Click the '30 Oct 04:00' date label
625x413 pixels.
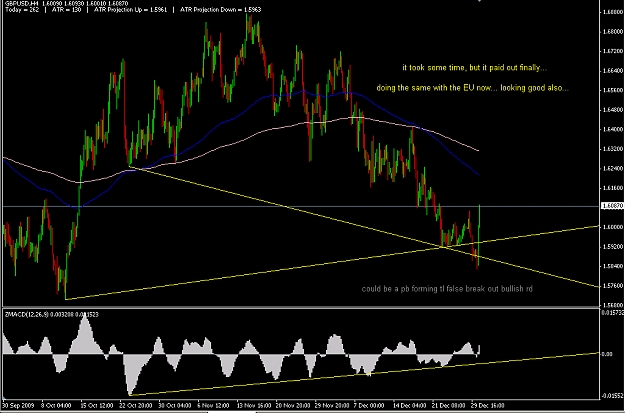[174, 406]
